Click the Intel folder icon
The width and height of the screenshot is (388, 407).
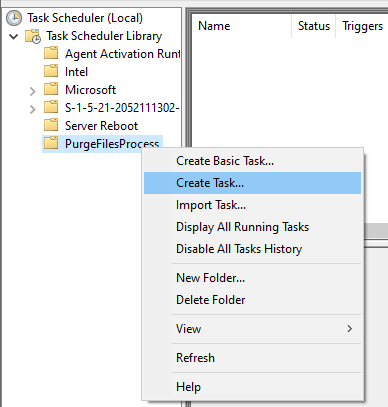[51, 71]
